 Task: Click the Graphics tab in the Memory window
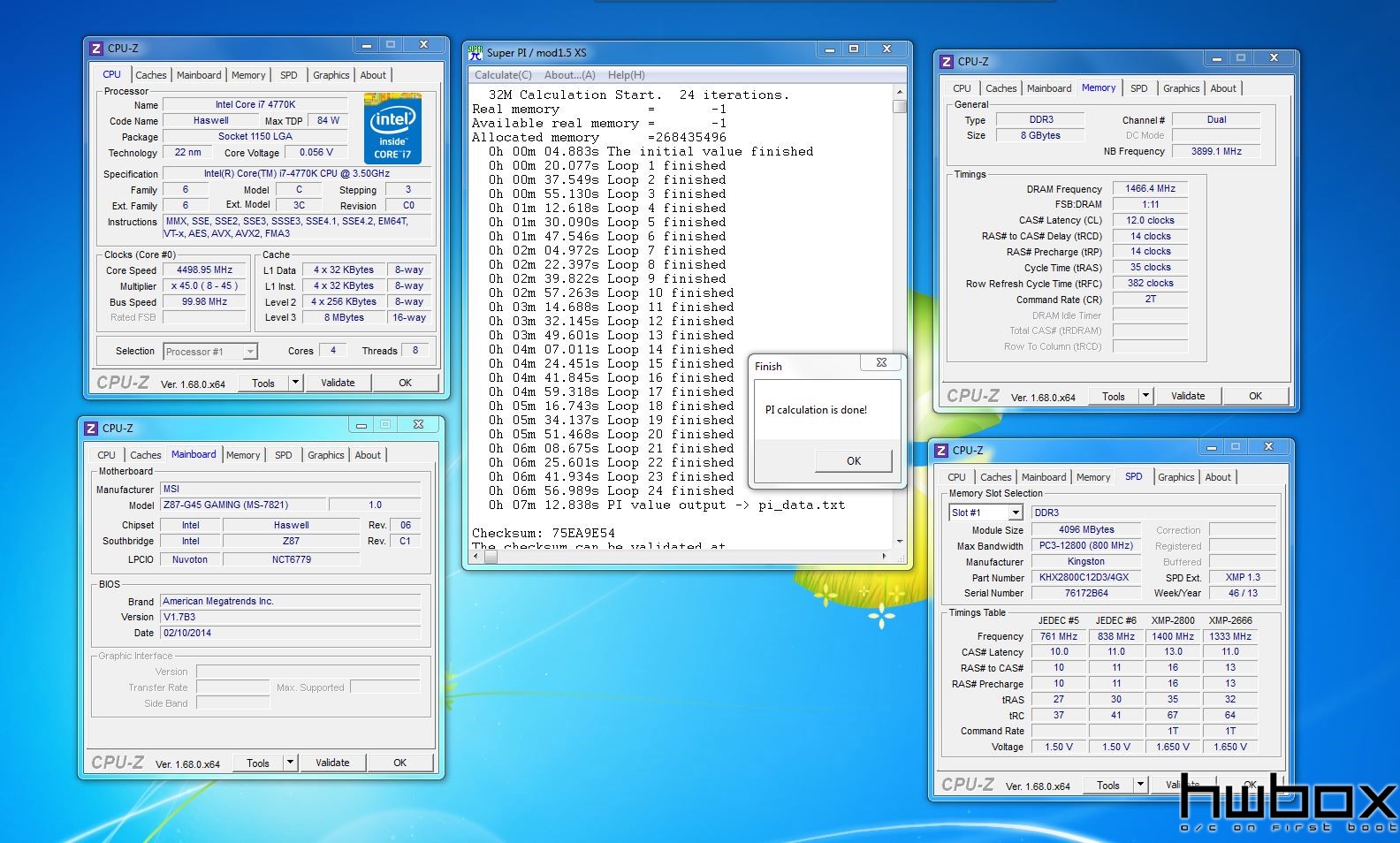[x=1181, y=88]
